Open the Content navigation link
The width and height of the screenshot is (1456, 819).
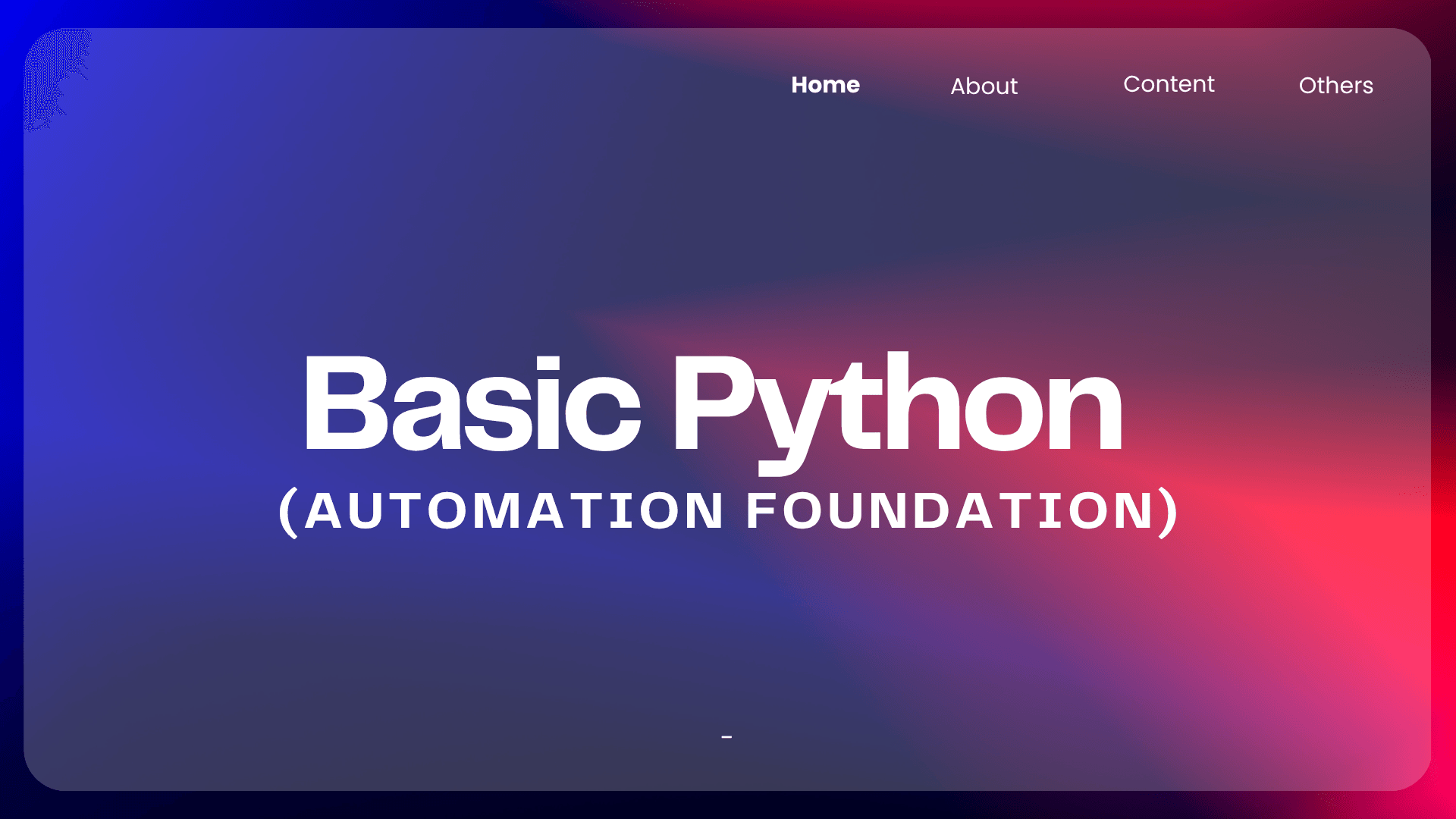(x=1169, y=84)
